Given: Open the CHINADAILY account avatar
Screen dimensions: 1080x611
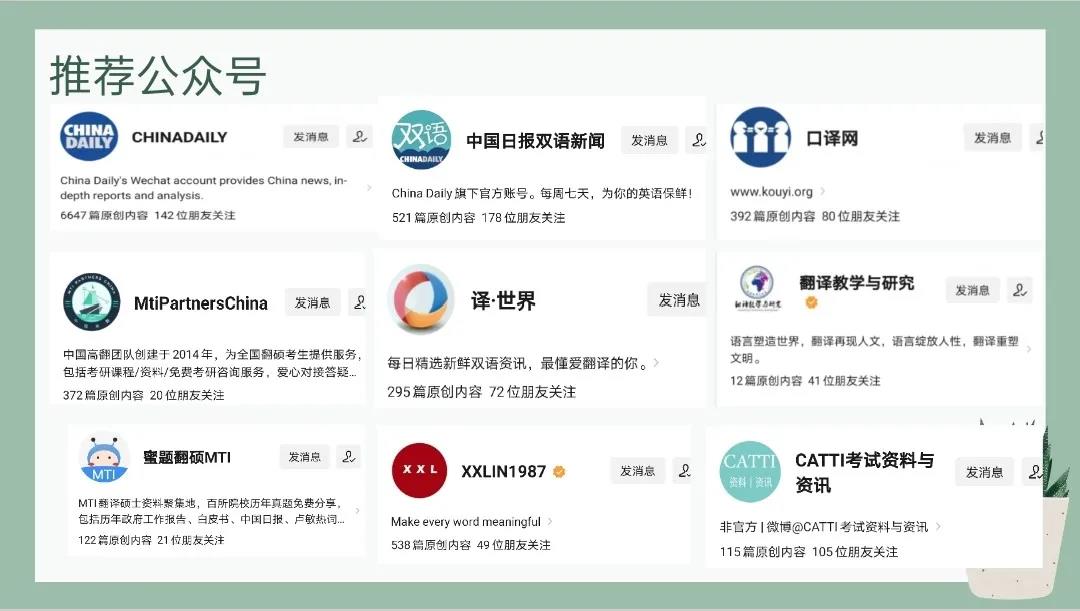Looking at the screenshot, I should coord(89,137).
